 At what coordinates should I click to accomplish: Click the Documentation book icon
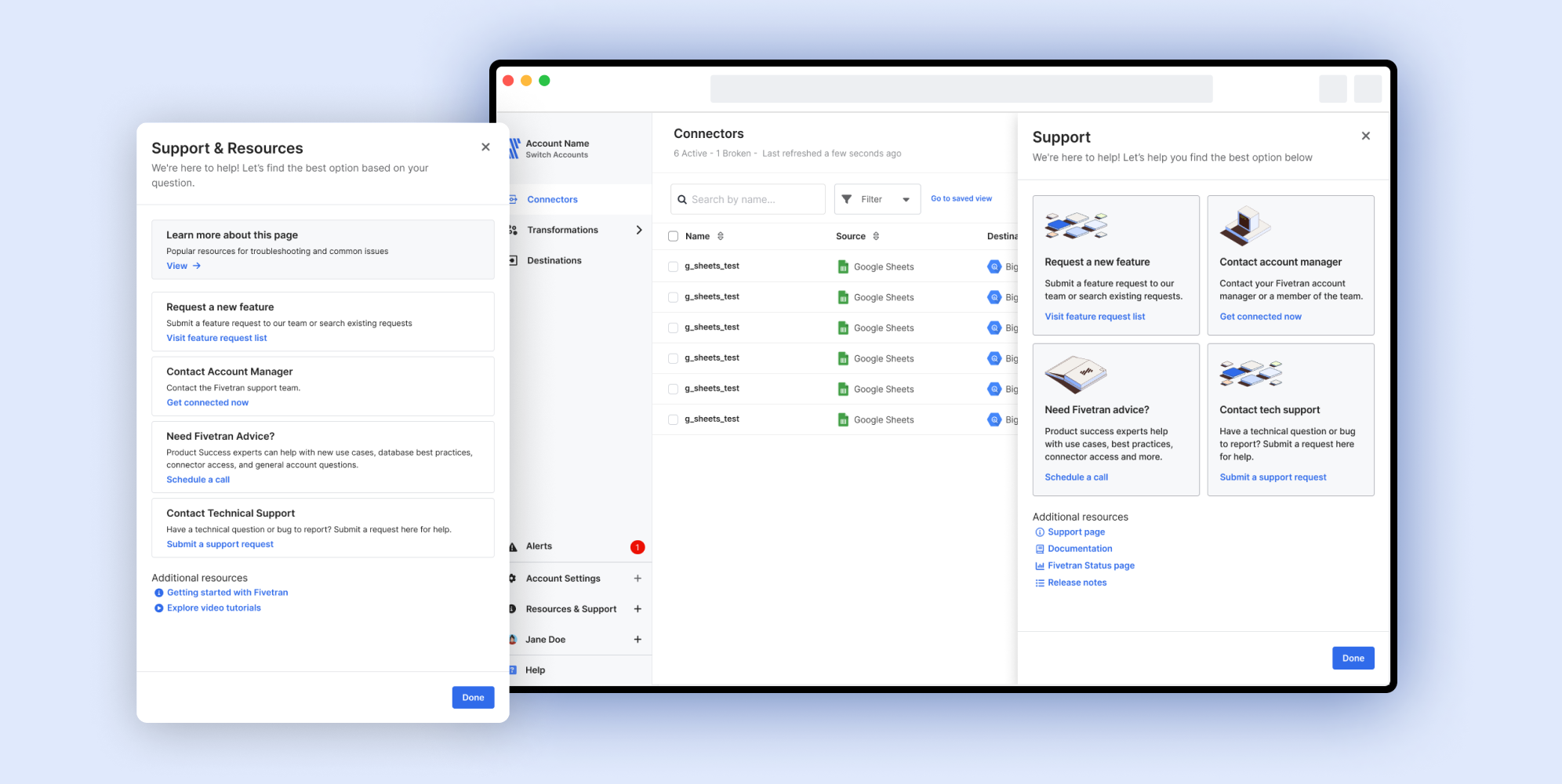[x=1040, y=550]
